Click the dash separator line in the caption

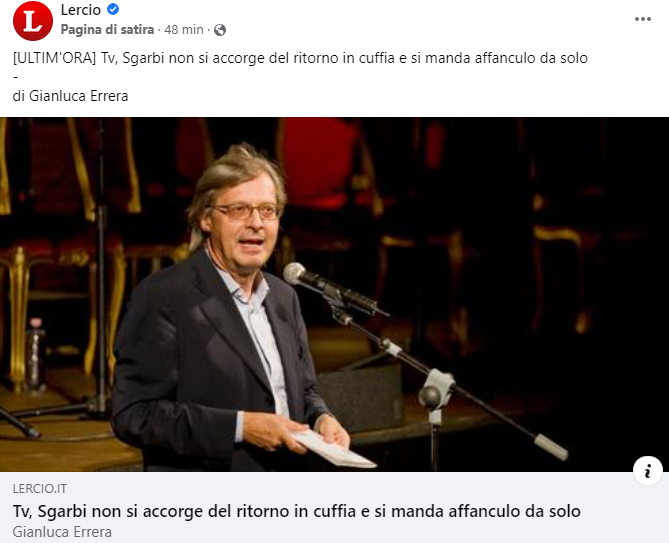click(15, 77)
